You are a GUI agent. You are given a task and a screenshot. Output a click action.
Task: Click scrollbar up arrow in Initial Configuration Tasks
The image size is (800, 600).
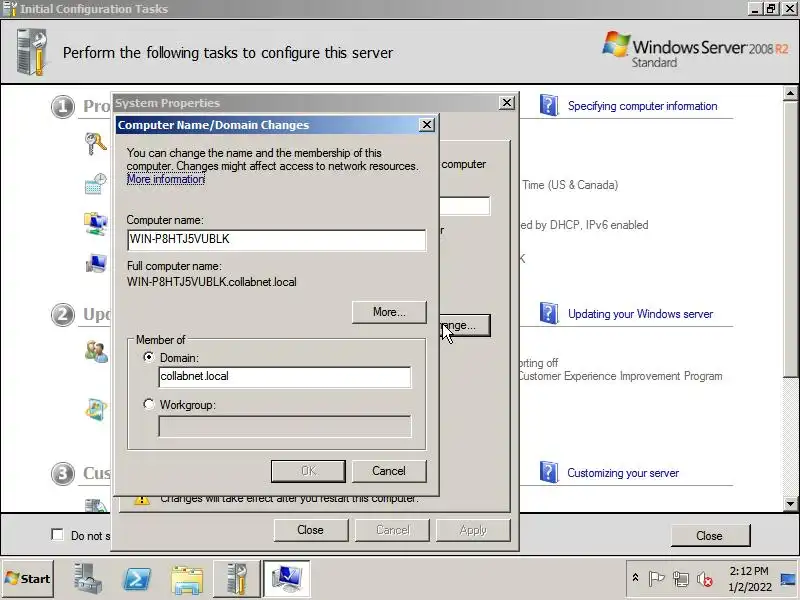(x=790, y=93)
